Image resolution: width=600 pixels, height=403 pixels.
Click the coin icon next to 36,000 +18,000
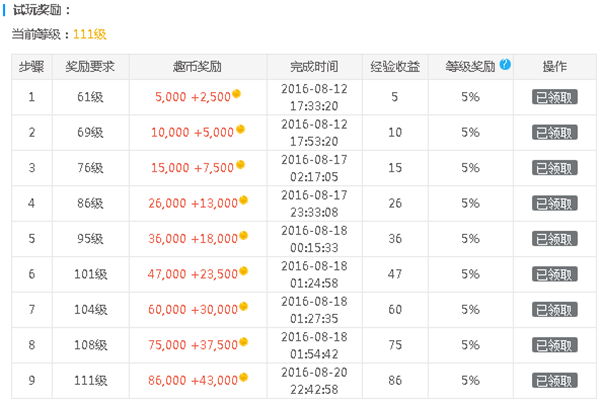click(x=243, y=235)
